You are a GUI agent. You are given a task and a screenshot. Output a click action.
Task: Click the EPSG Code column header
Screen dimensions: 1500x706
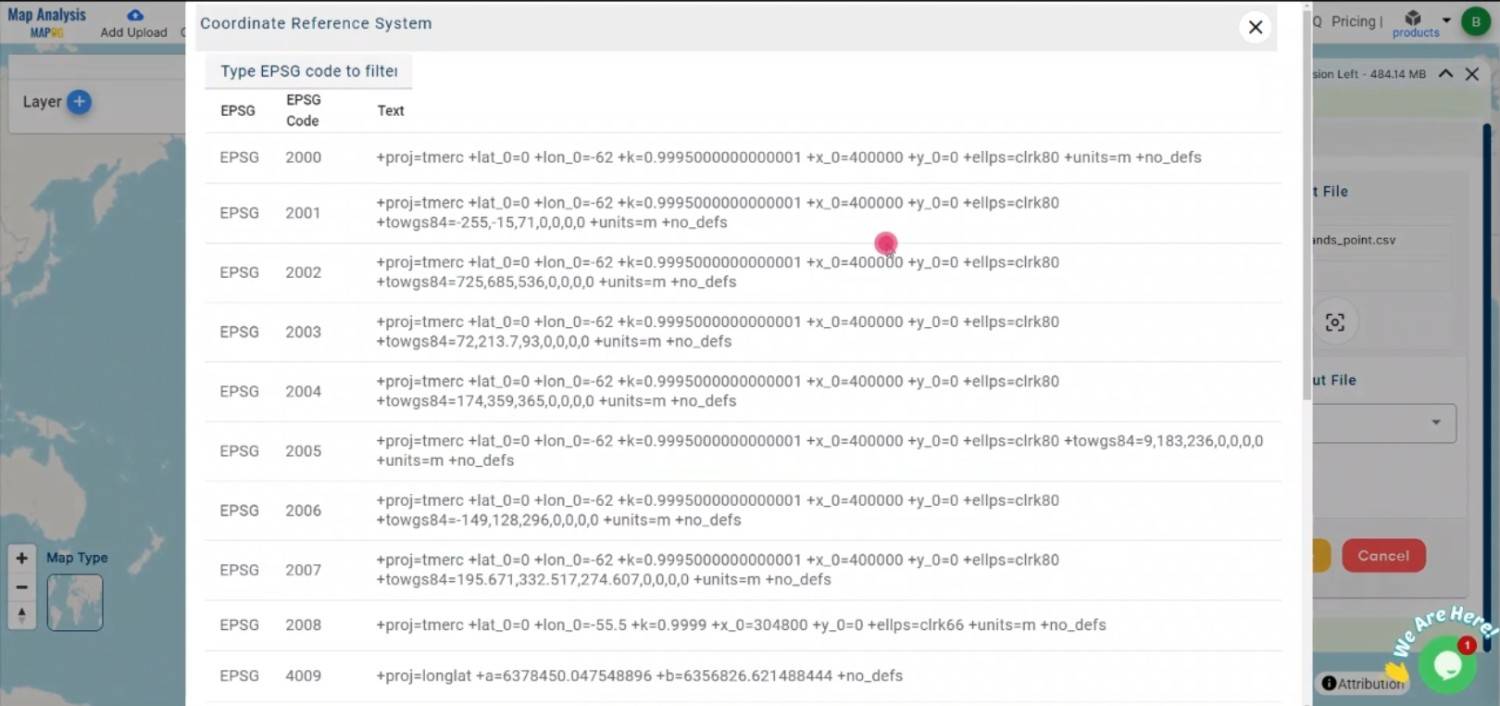(x=303, y=110)
